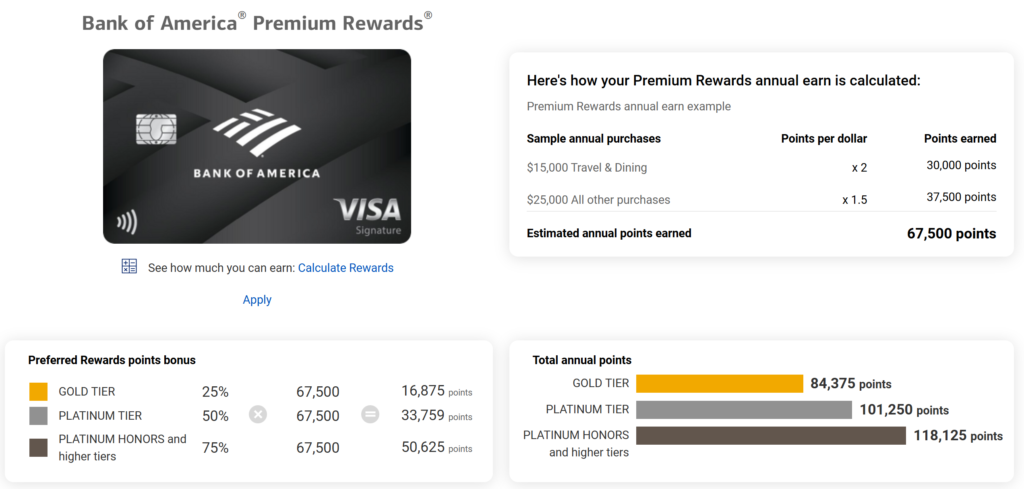Click the multiply circle icon
1024x489 pixels.
click(x=258, y=414)
